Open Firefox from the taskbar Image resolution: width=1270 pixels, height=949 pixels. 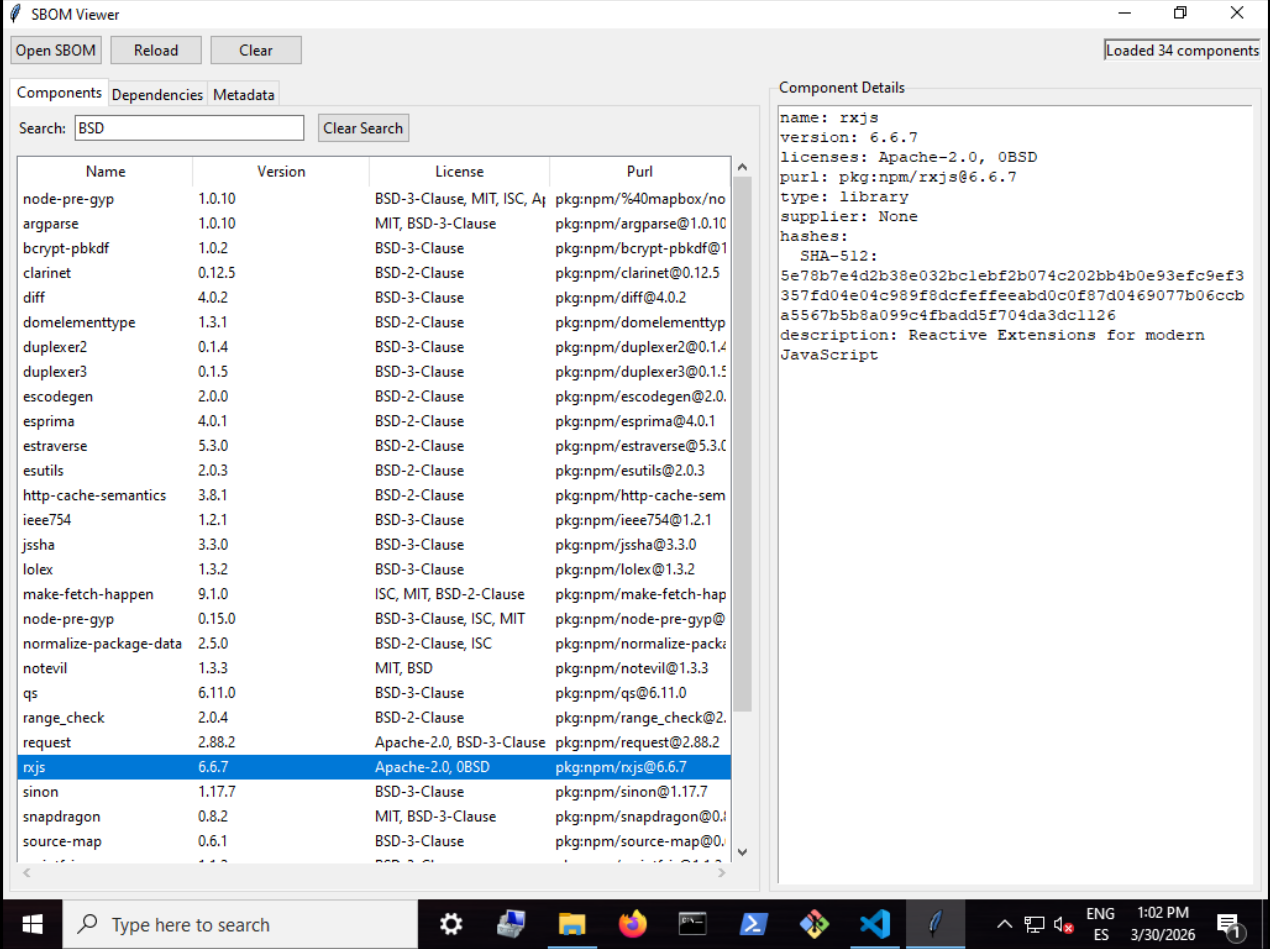[x=631, y=923]
